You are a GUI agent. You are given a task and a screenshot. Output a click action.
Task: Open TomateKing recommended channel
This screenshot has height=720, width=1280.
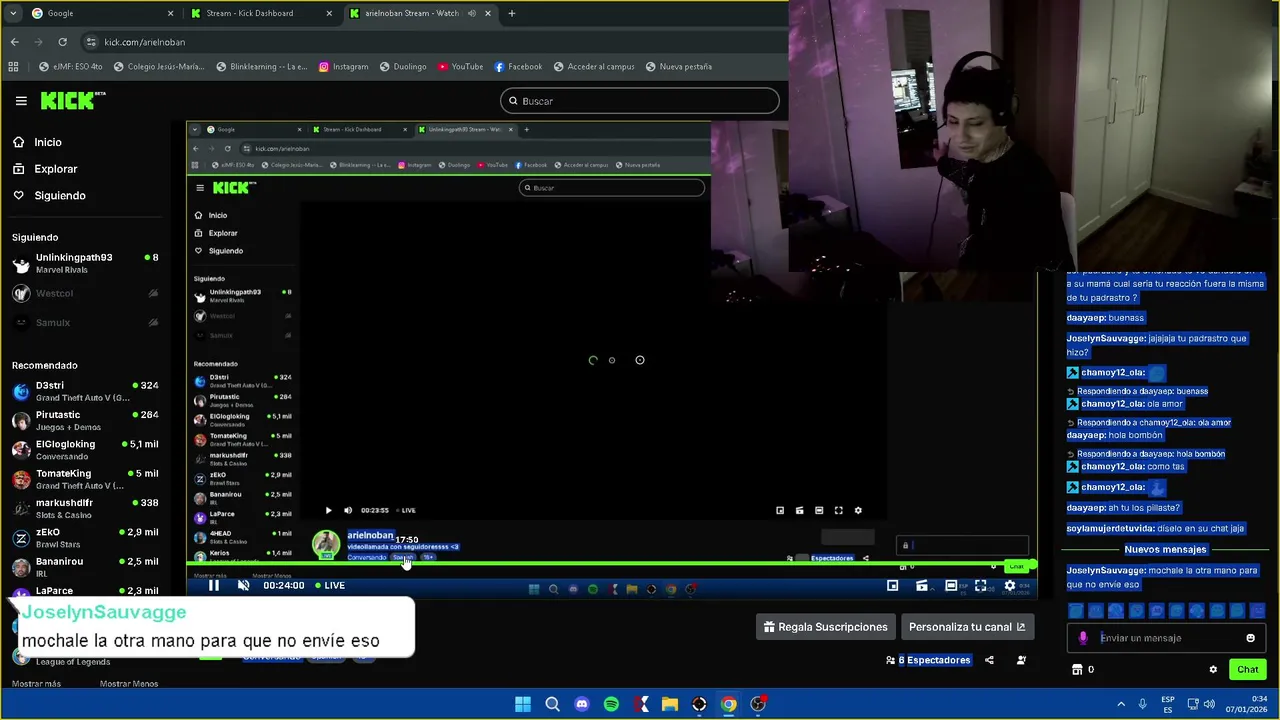click(x=85, y=479)
